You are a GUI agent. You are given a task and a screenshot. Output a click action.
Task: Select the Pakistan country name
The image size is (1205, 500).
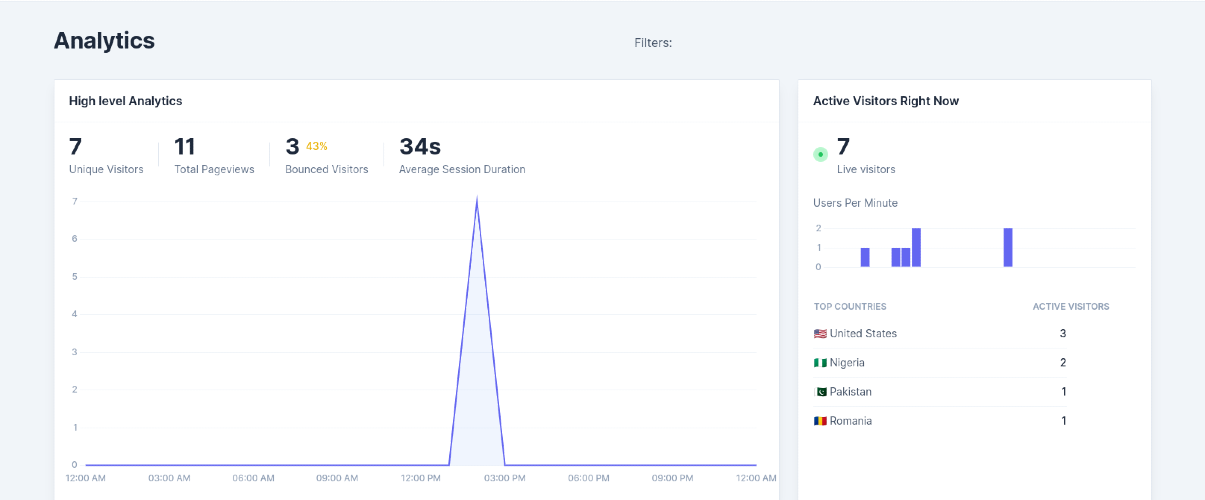coord(851,391)
